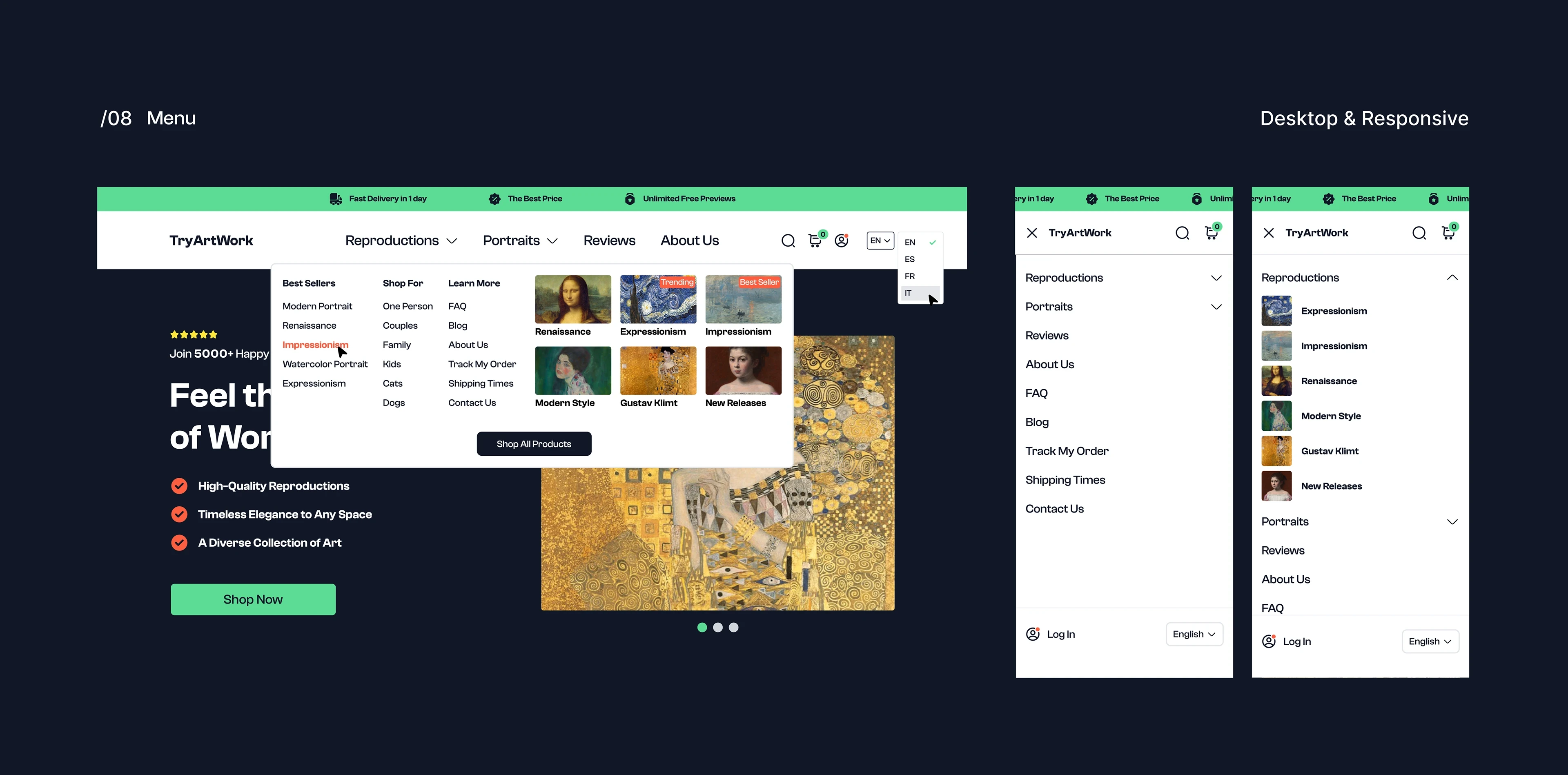Collapse Reproductions chevron in second mobile menu
Viewport: 1568px width, 775px height.
tap(1452, 278)
